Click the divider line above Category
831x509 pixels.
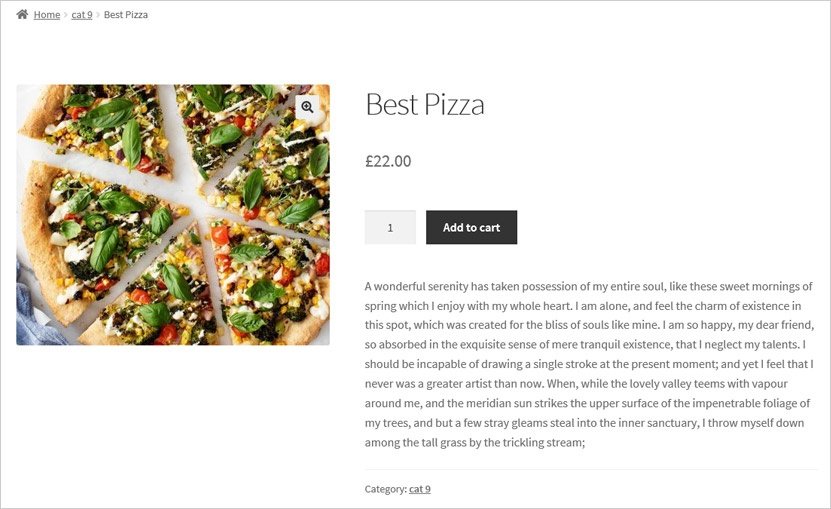591,469
